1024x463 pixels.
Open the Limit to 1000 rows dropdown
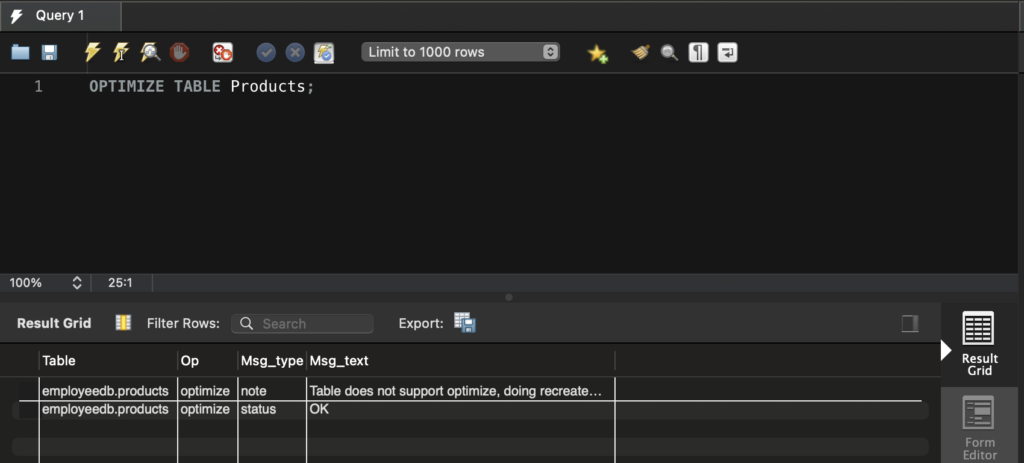[460, 52]
